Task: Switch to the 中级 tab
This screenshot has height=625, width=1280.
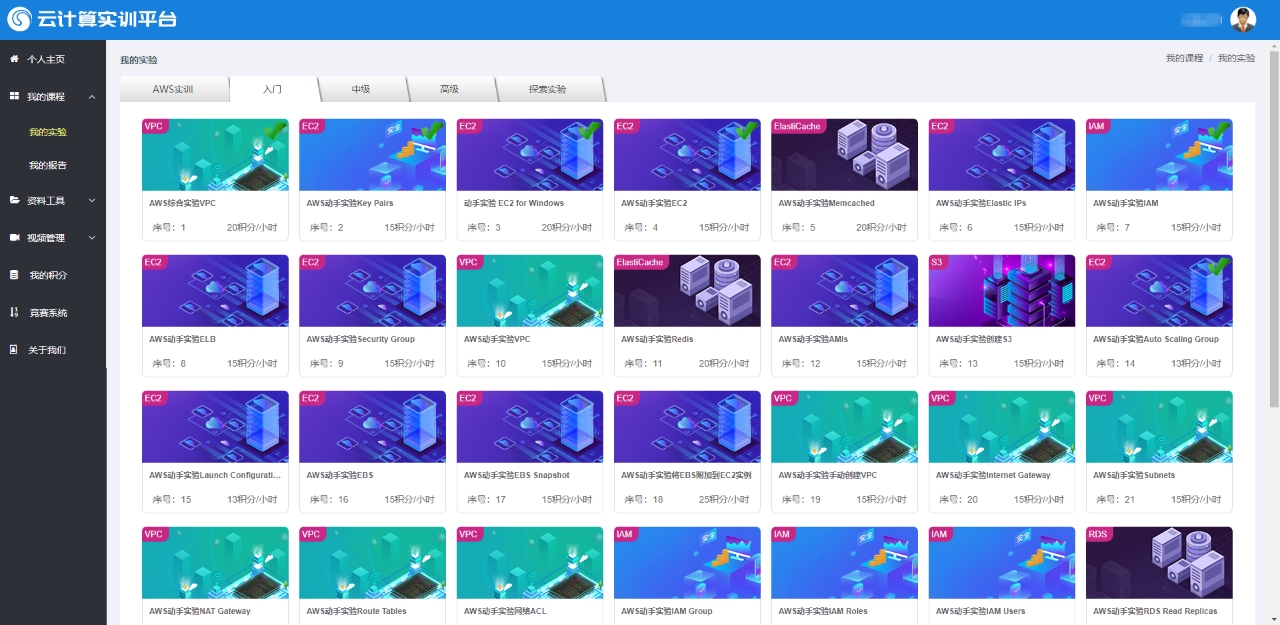Action: (x=361, y=89)
